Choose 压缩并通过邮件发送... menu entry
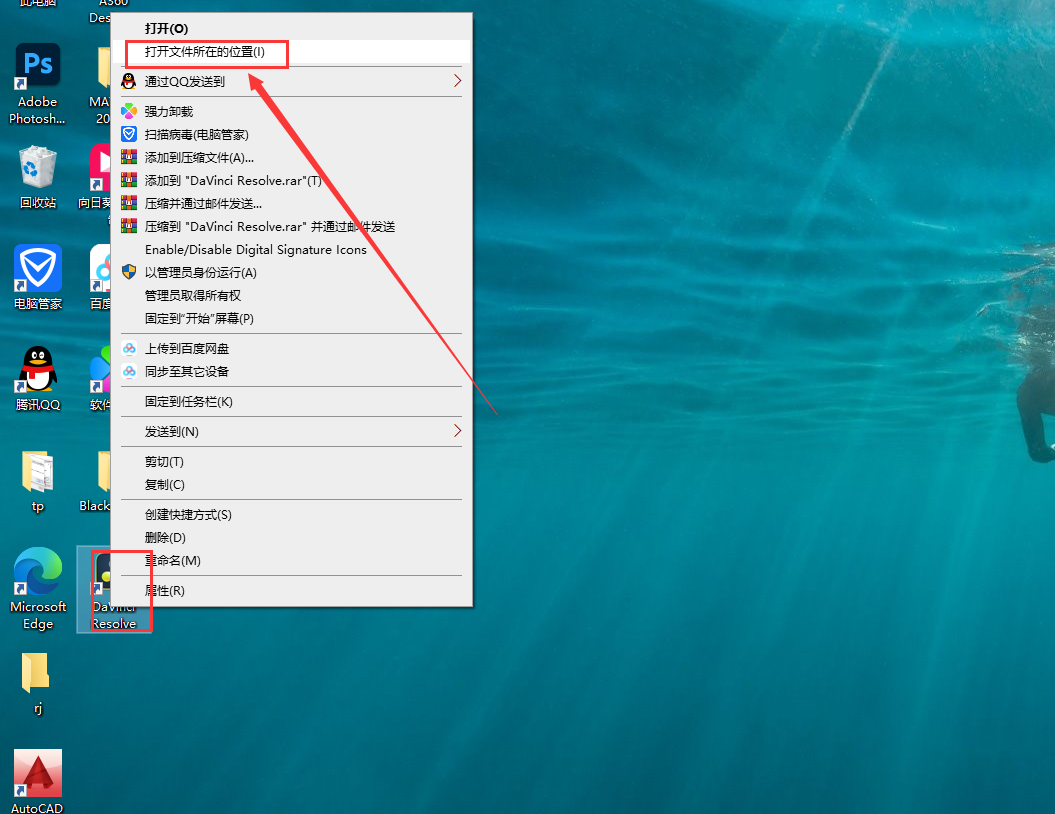 (291, 203)
